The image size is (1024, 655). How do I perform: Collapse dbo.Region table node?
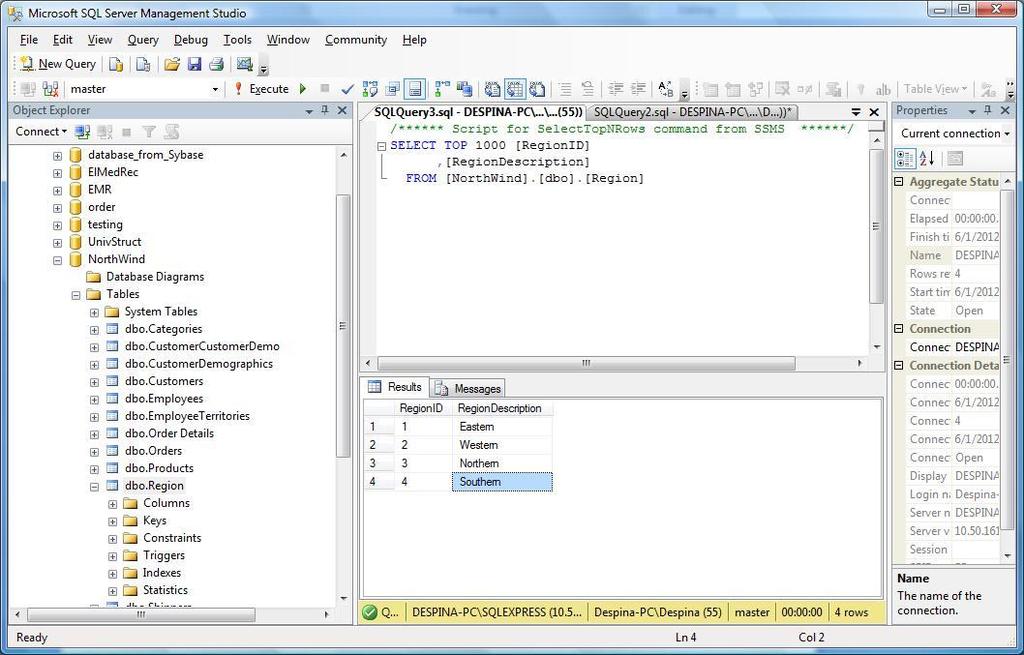pyautogui.click(x=94, y=487)
